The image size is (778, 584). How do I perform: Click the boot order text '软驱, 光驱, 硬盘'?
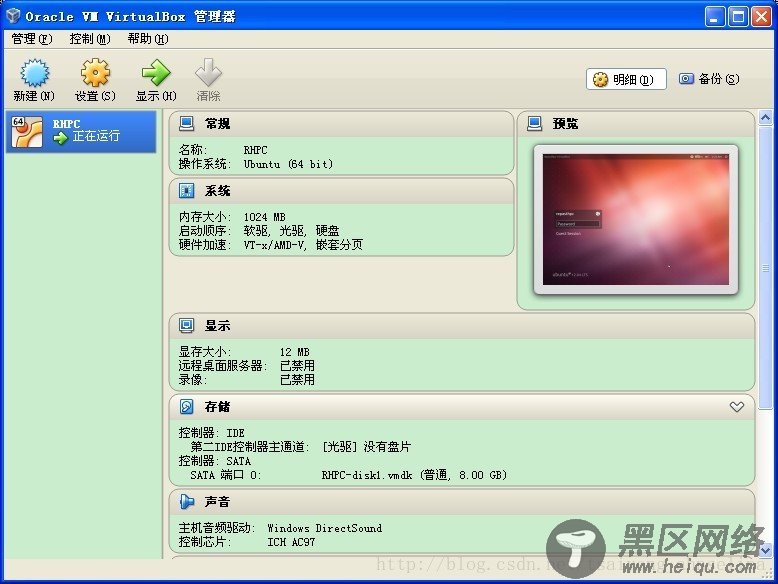coord(291,231)
